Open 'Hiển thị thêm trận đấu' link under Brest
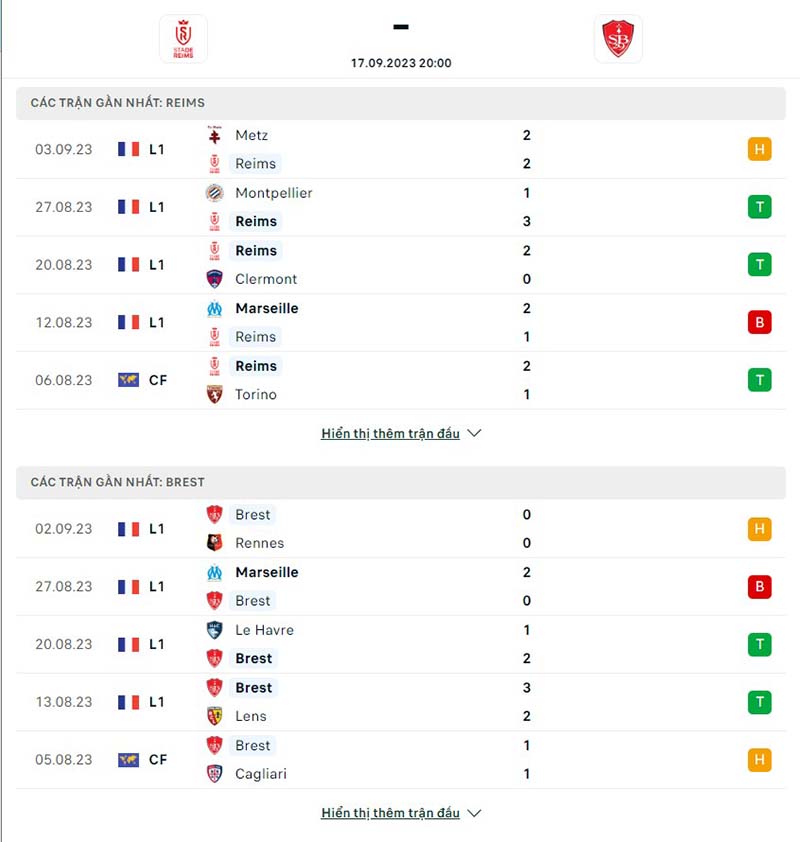 tap(390, 813)
